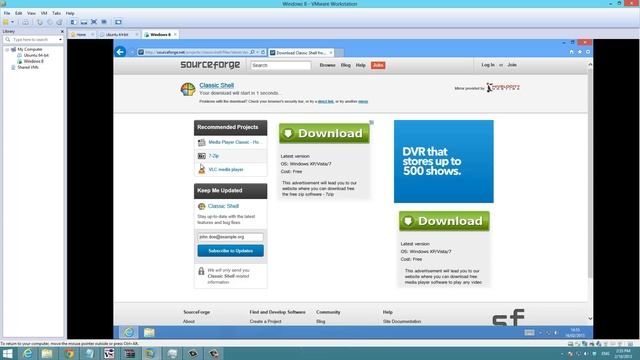640x360 pixels.
Task: Go back in guest Internet Explorer
Action: tap(120, 52)
